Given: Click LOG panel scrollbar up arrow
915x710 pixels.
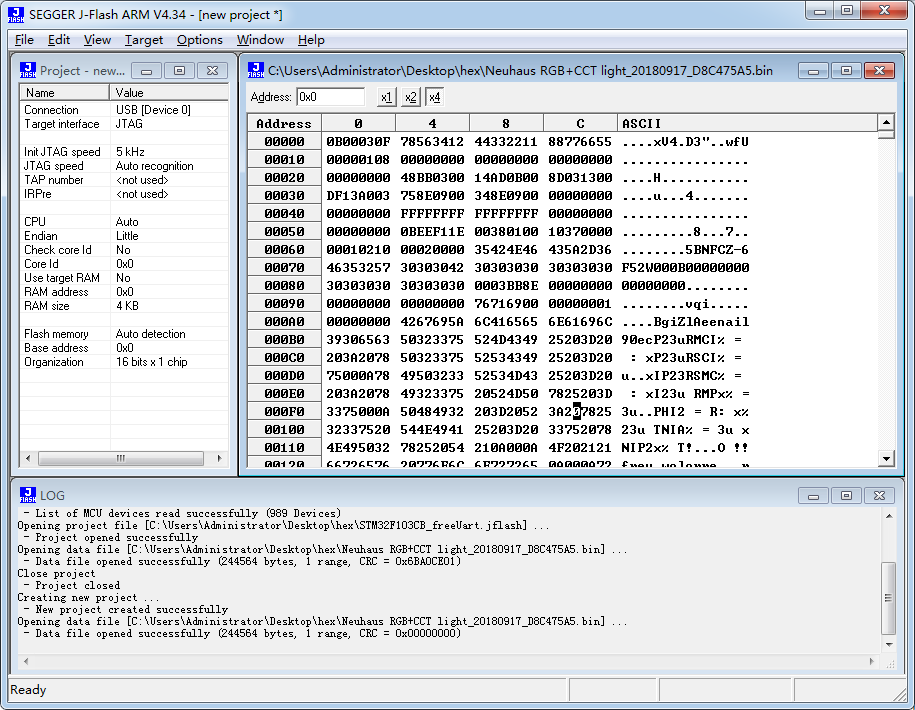Looking at the screenshot, I should tap(889, 516).
